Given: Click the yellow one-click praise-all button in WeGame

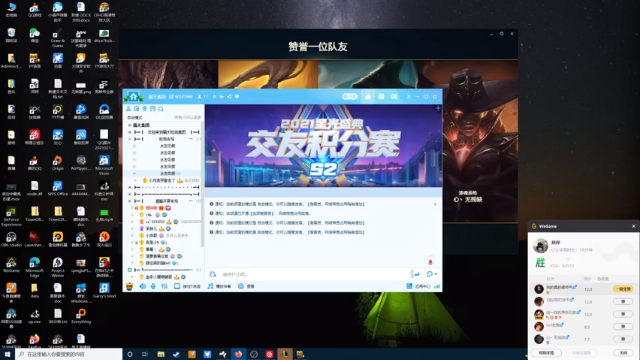Looking at the screenshot, I should click(x=623, y=289).
